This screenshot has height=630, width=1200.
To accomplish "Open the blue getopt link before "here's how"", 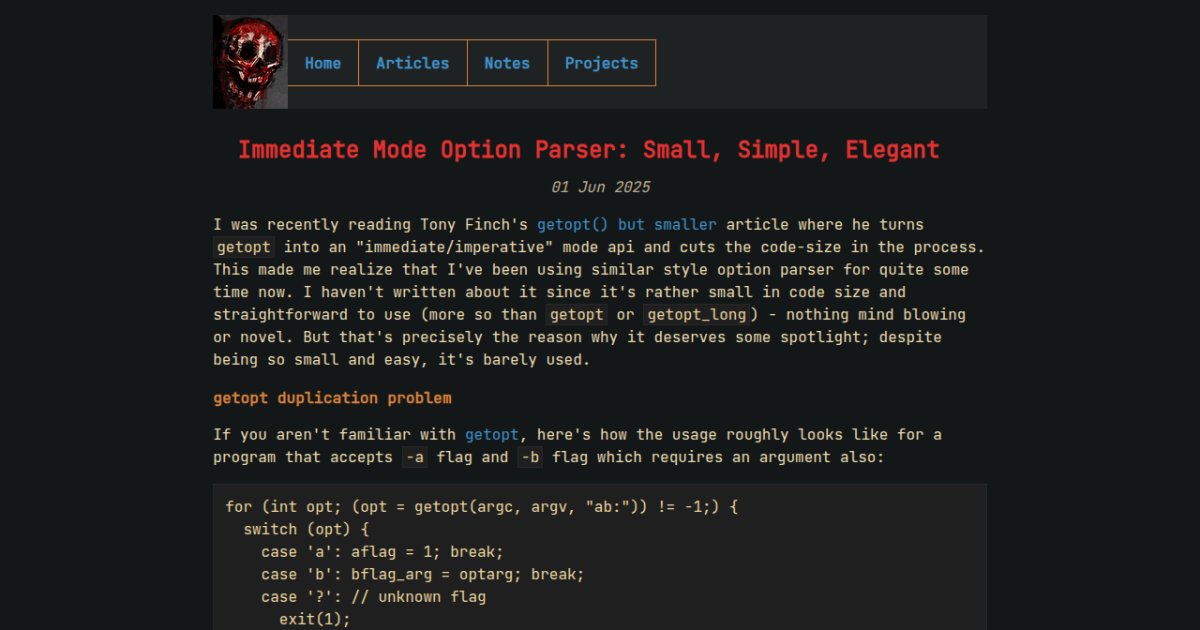I will pos(491,435).
